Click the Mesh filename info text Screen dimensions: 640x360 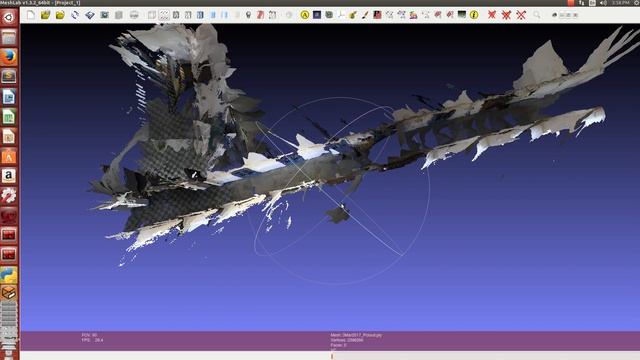(x=356, y=335)
